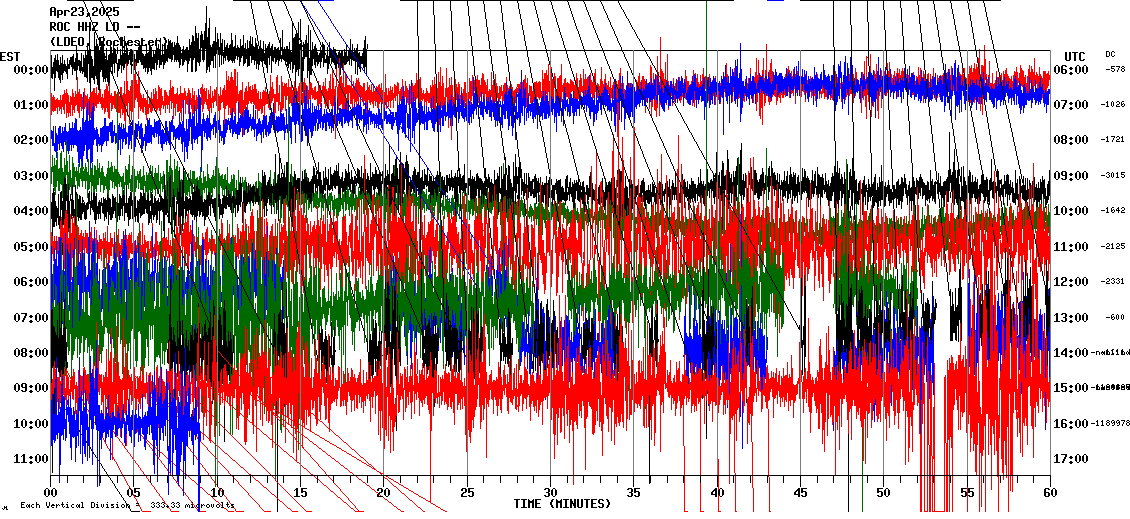Image resolution: width=1130 pixels, height=519 pixels.
Task: Click the 17:00 UTC time label
Action: [x=1071, y=459]
